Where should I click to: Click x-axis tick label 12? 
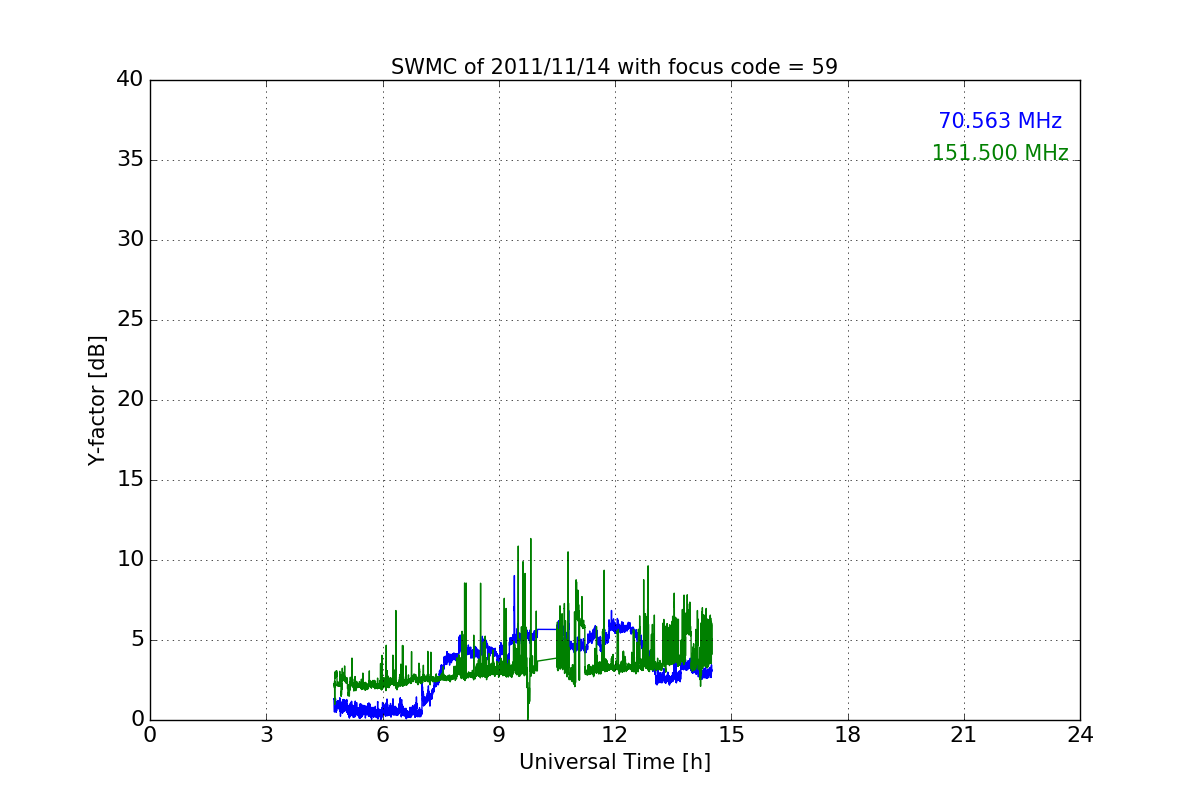pyautogui.click(x=615, y=735)
